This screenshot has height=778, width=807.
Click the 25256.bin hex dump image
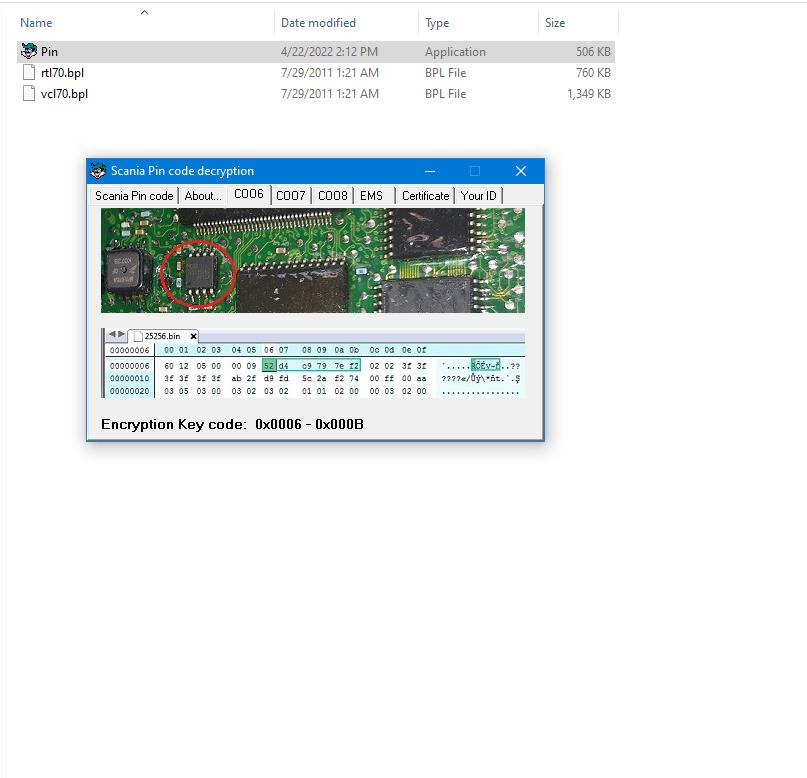(313, 363)
